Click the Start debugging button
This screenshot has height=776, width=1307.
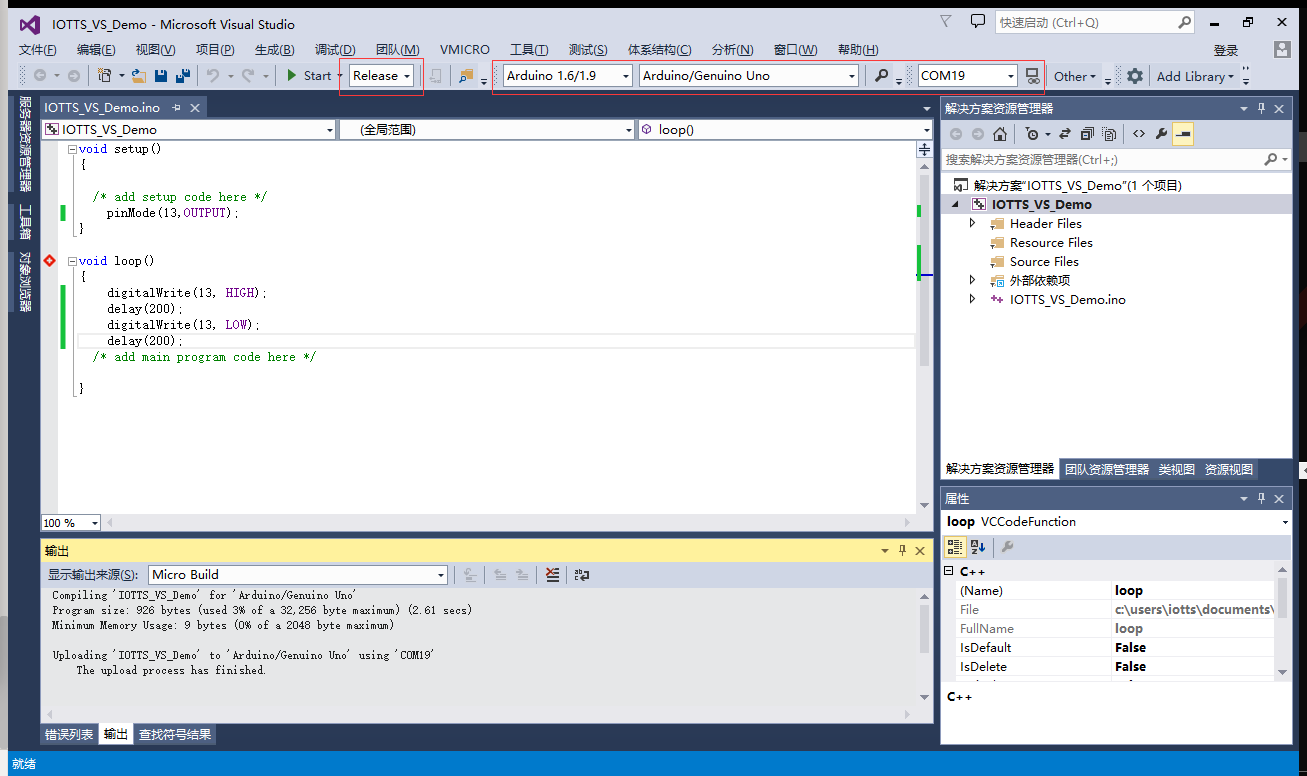coord(308,75)
